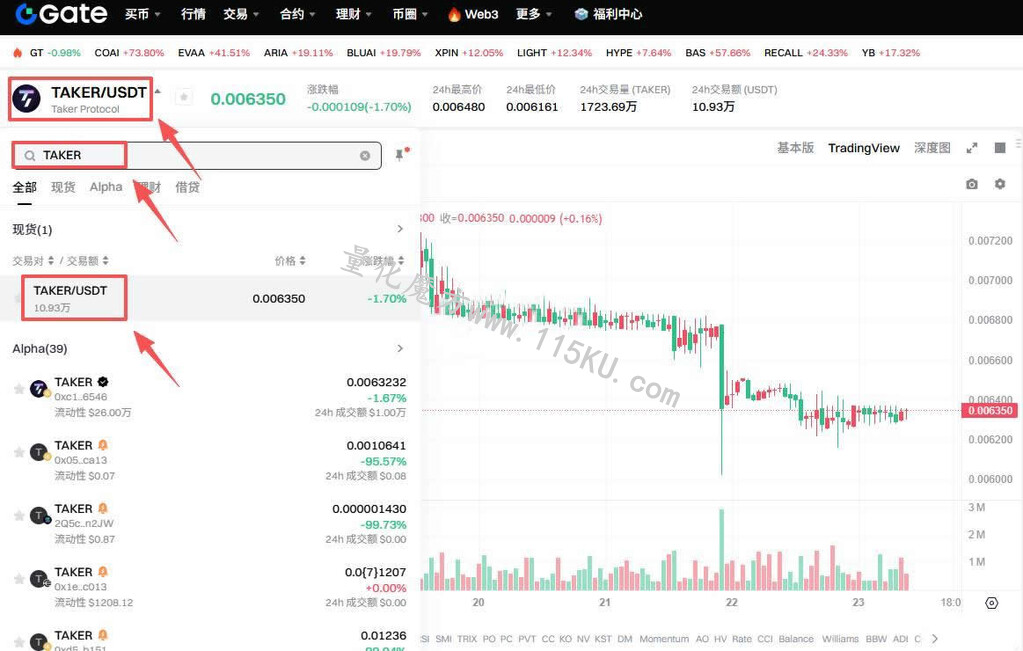Viewport: 1023px width, 651px height.
Task: Open TAKER token priced 0.0010641
Action: coord(210,461)
